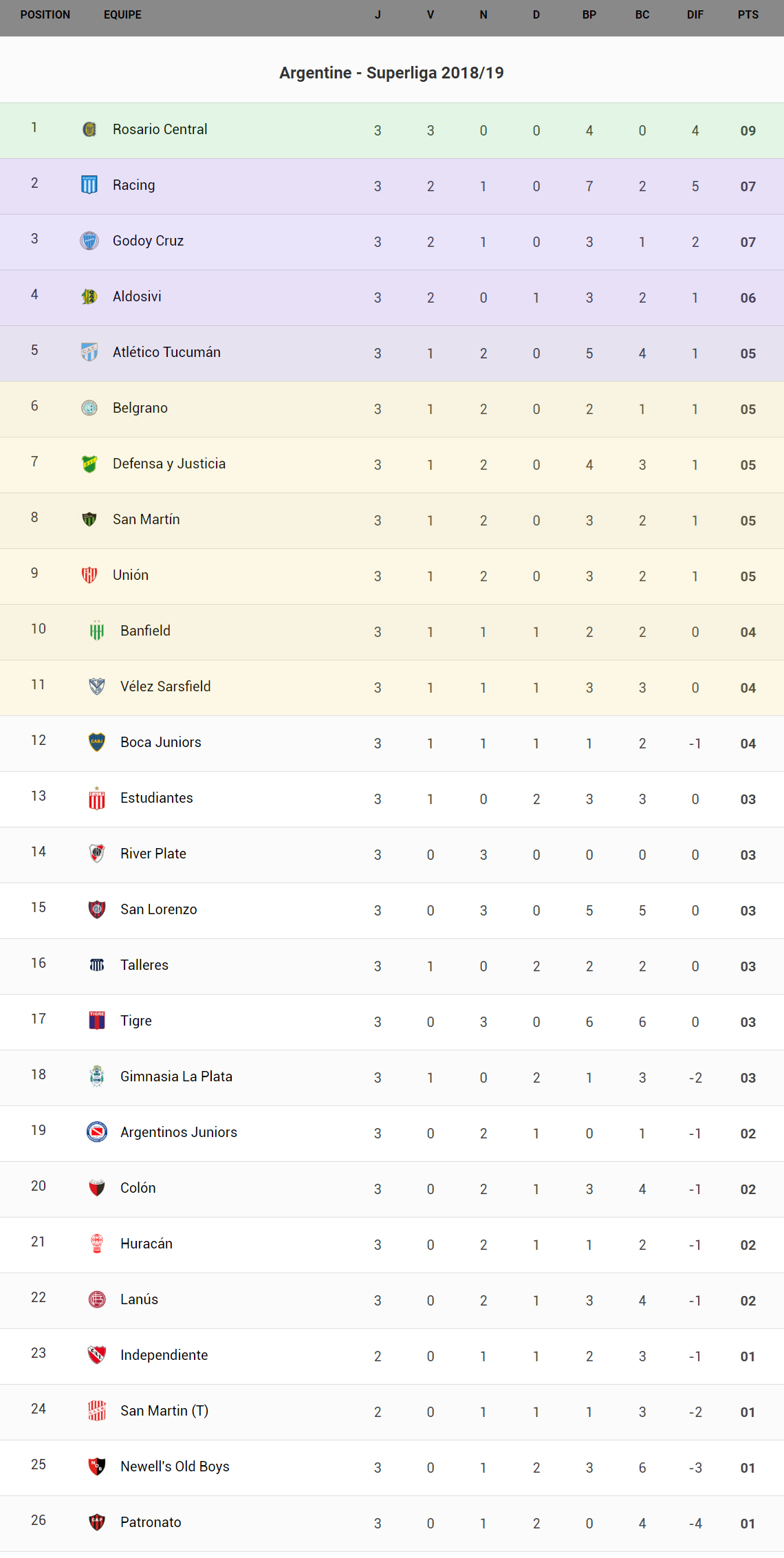
Task: Click the Banfield club crest icon
Action: click(x=97, y=631)
